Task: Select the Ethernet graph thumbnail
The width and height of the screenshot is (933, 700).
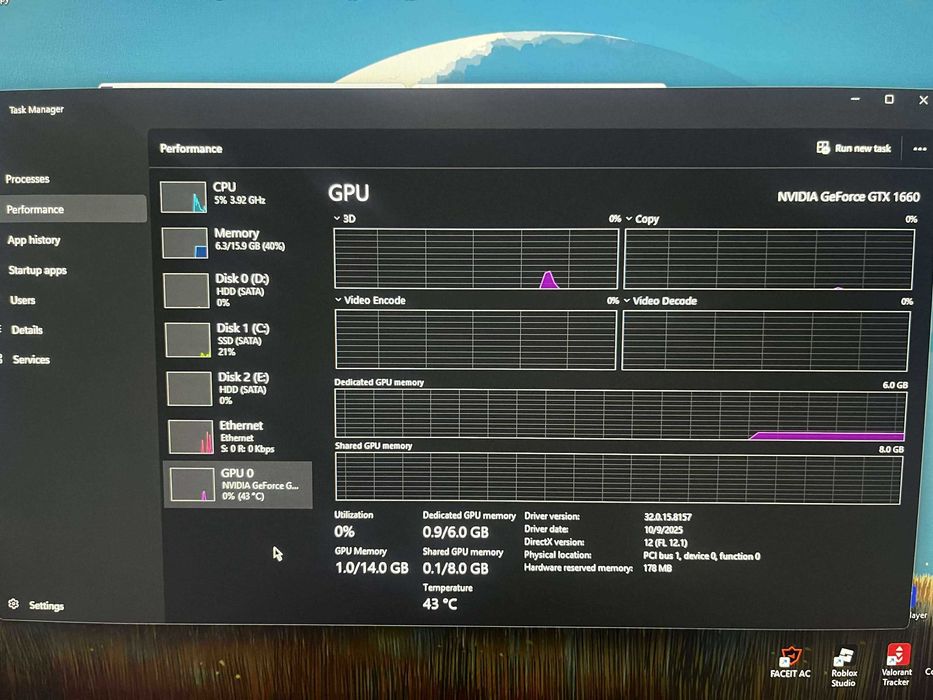Action: [190, 436]
